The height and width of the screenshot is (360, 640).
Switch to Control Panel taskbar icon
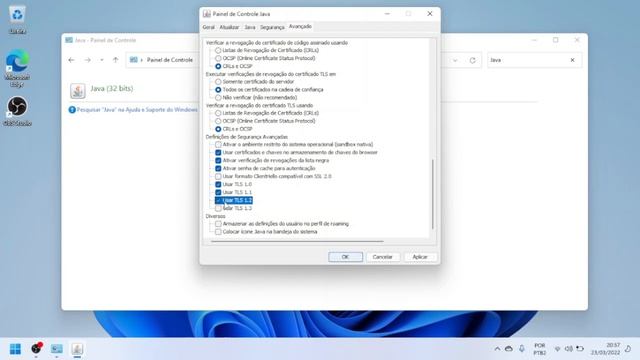tap(56, 349)
